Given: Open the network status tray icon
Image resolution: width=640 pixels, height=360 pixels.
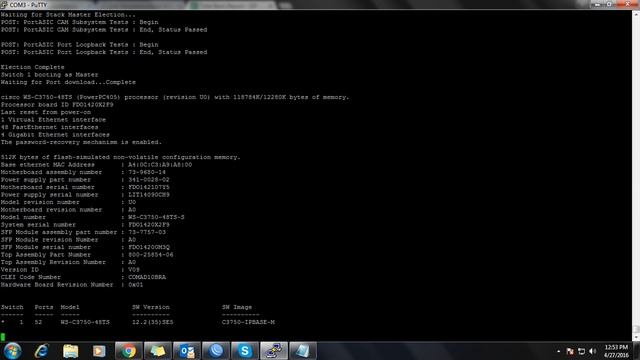Looking at the screenshot, I should (x=582, y=351).
